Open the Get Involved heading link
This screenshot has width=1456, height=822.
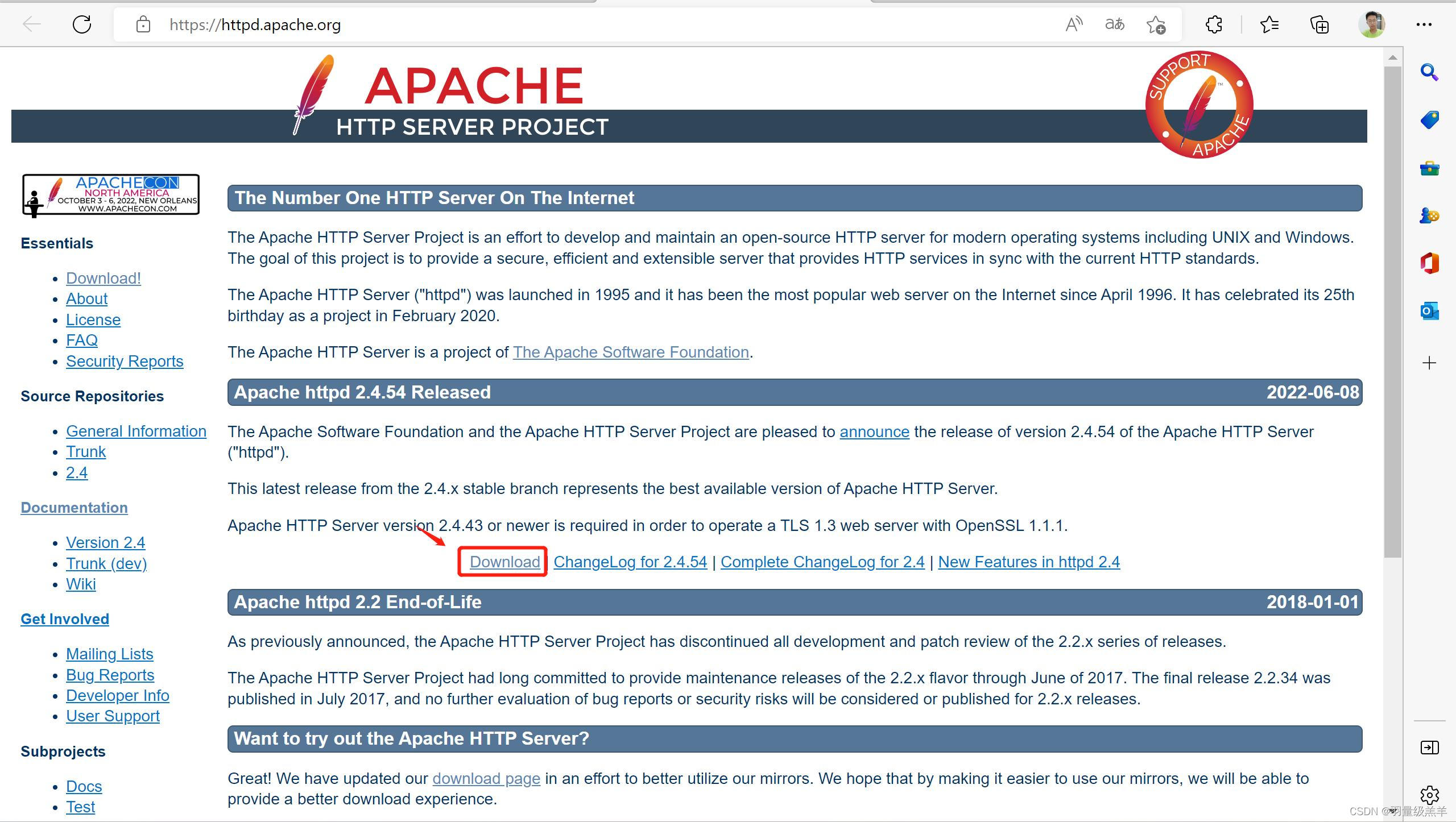click(65, 619)
